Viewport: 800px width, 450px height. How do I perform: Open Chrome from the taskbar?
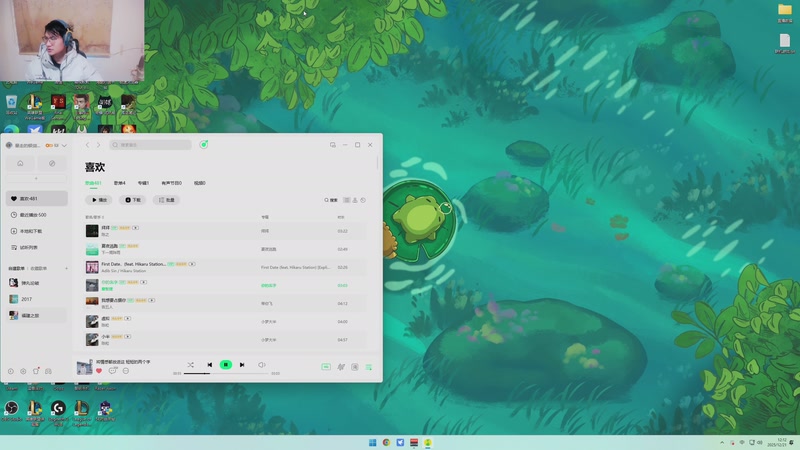[x=386, y=442]
